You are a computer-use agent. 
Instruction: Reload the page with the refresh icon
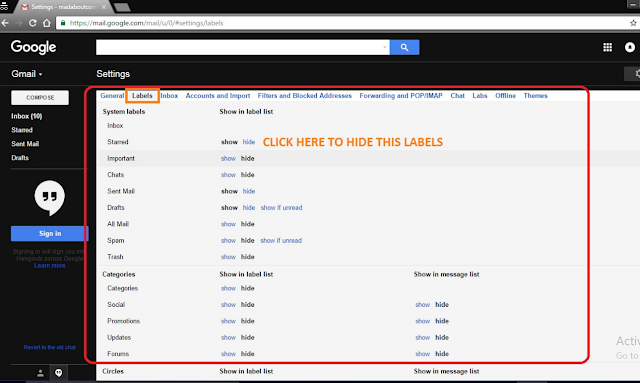coord(33,23)
